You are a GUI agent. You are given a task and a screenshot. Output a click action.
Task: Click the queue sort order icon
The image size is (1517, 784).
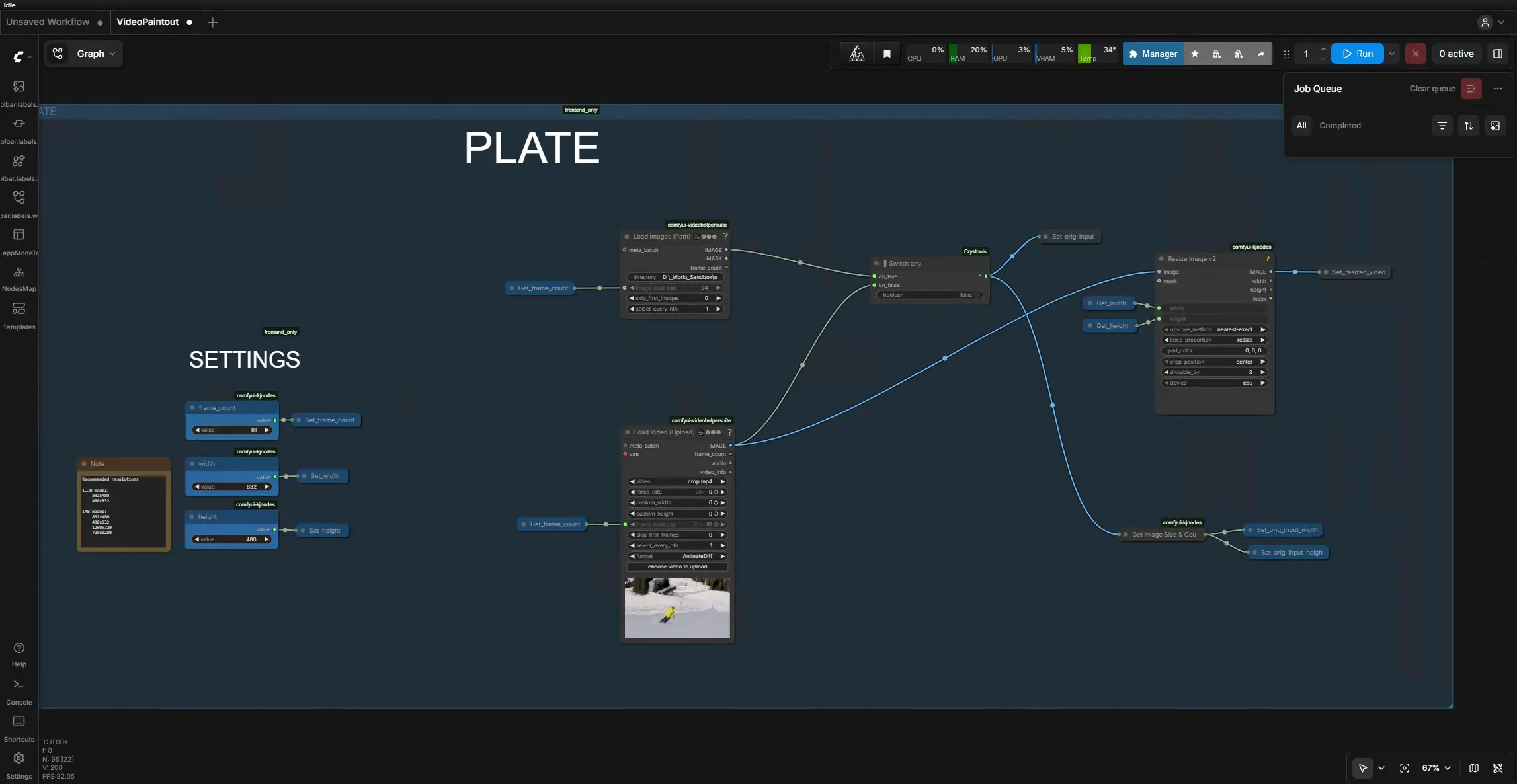1469,126
